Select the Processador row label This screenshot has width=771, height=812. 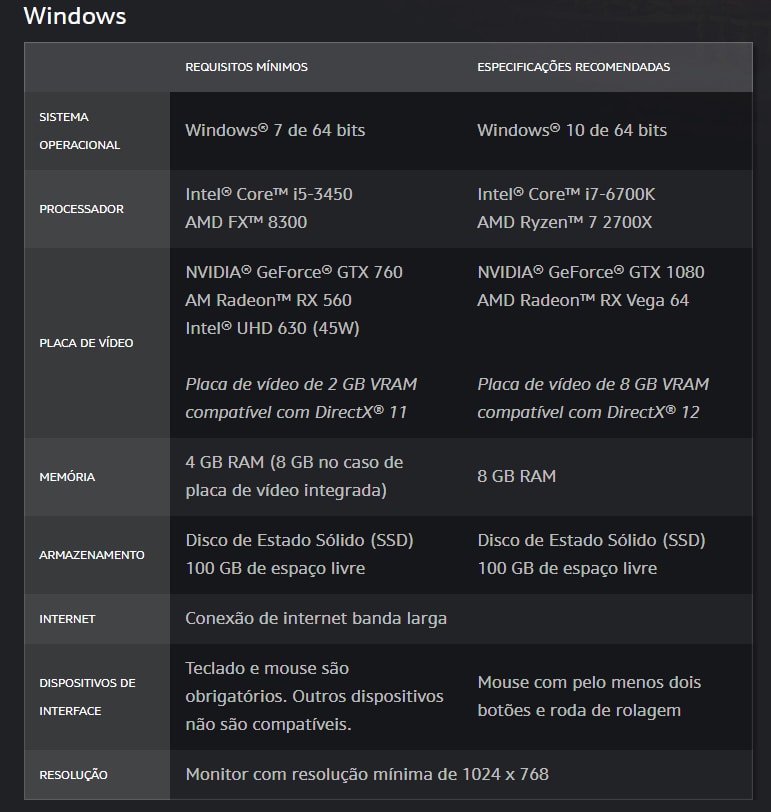pos(81,209)
